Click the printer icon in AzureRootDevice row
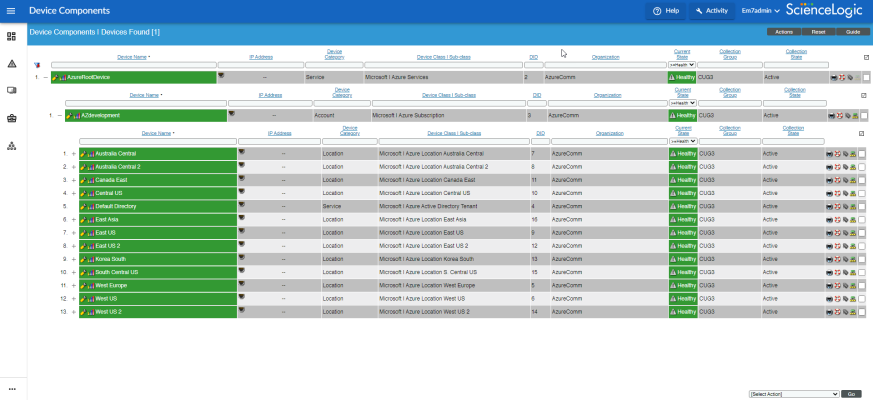Image resolution: width=873 pixels, height=400 pixels. [x=833, y=78]
